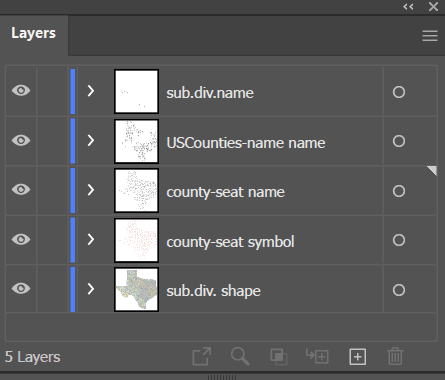Image resolution: width=445 pixels, height=380 pixels.
Task: Click Make/Release Clipping Mask icon
Action: [279, 357]
